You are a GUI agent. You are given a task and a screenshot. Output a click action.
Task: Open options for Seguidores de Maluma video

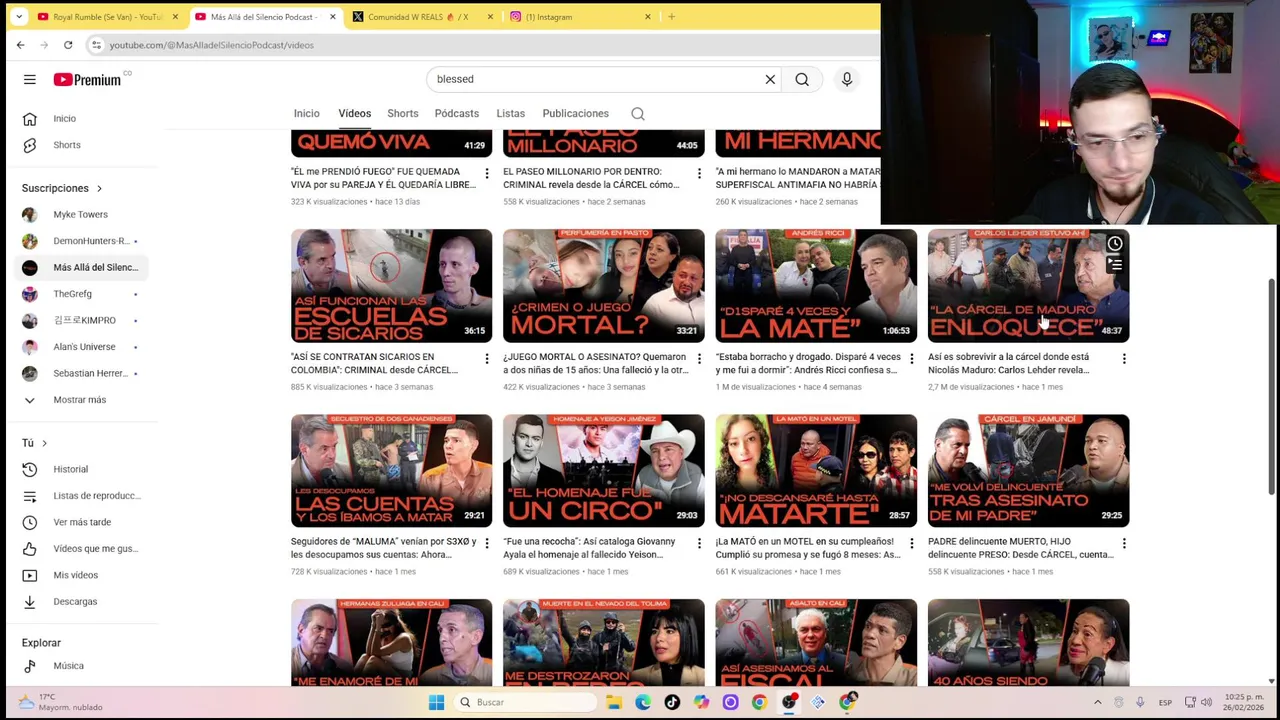487,543
